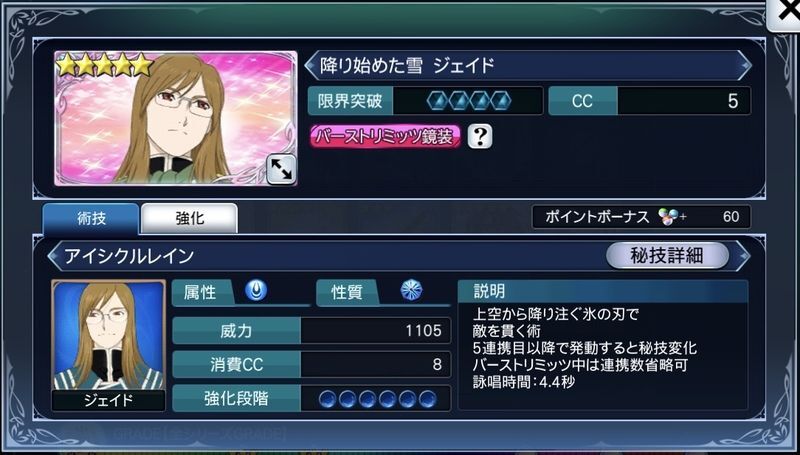
Task: Show previous skill with left arrow by アイシクルレイン
Action: coord(53,256)
